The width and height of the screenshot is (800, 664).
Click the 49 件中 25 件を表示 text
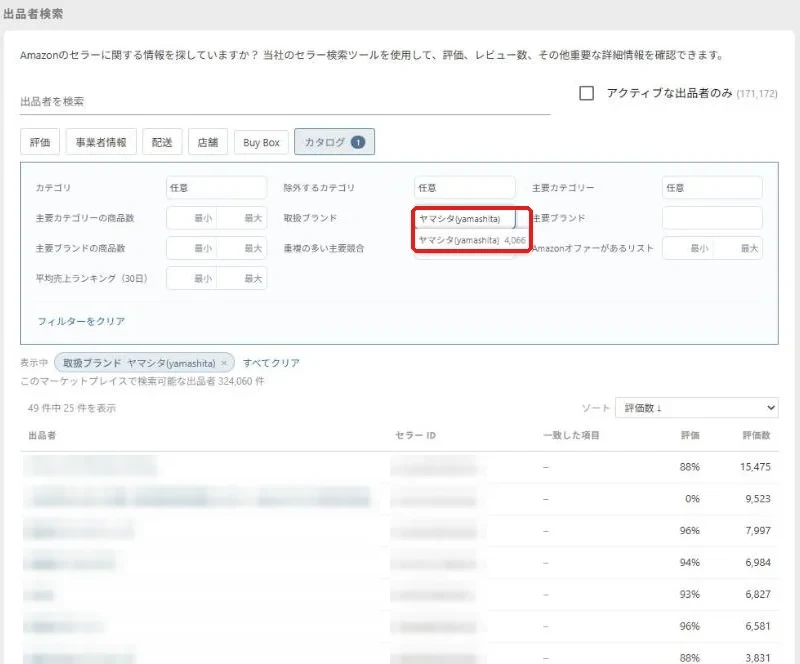[x=72, y=408]
